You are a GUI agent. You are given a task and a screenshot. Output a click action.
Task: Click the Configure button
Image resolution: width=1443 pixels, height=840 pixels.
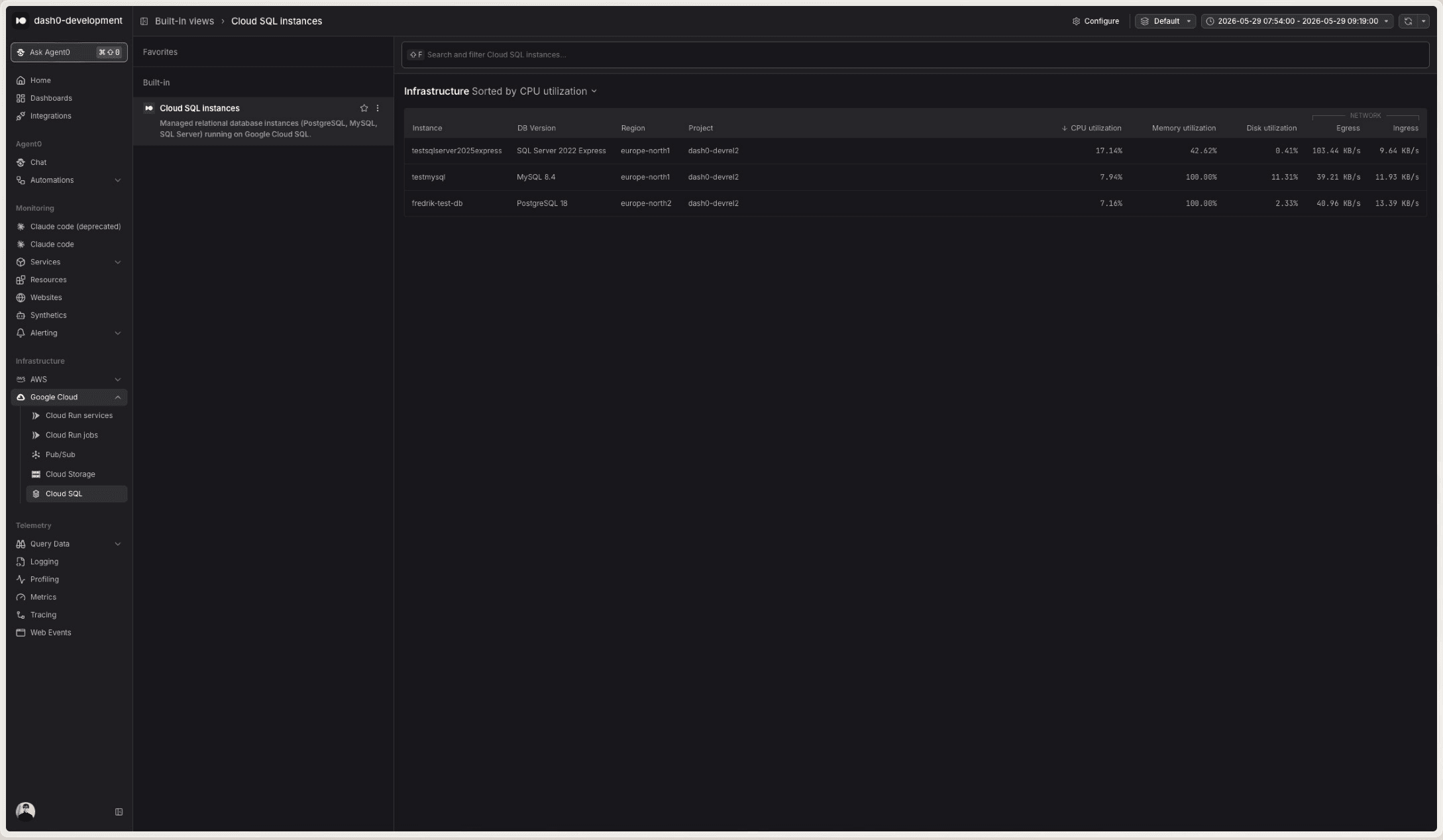tap(1096, 21)
